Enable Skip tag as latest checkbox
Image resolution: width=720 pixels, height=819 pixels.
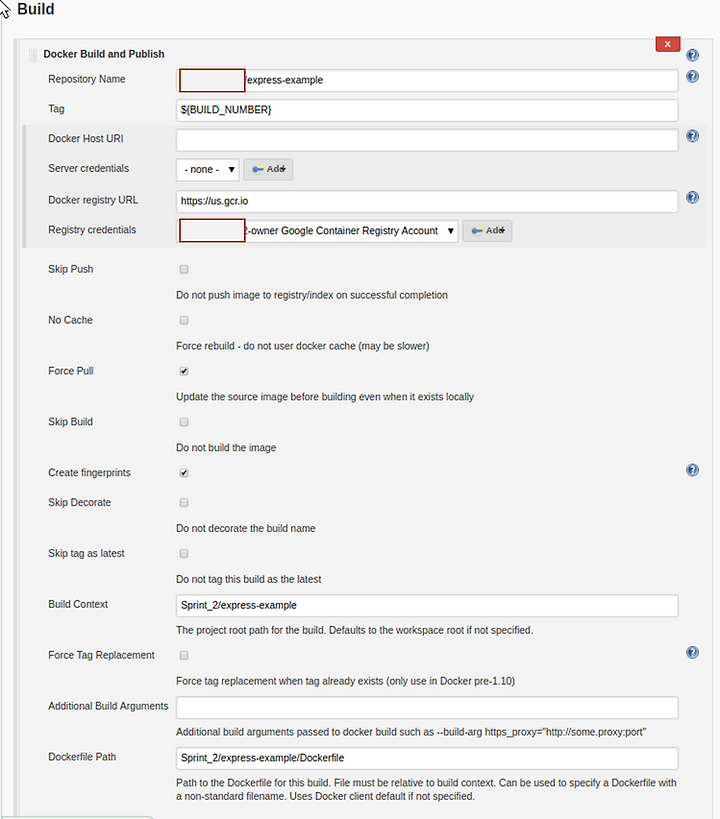pyautogui.click(x=184, y=553)
